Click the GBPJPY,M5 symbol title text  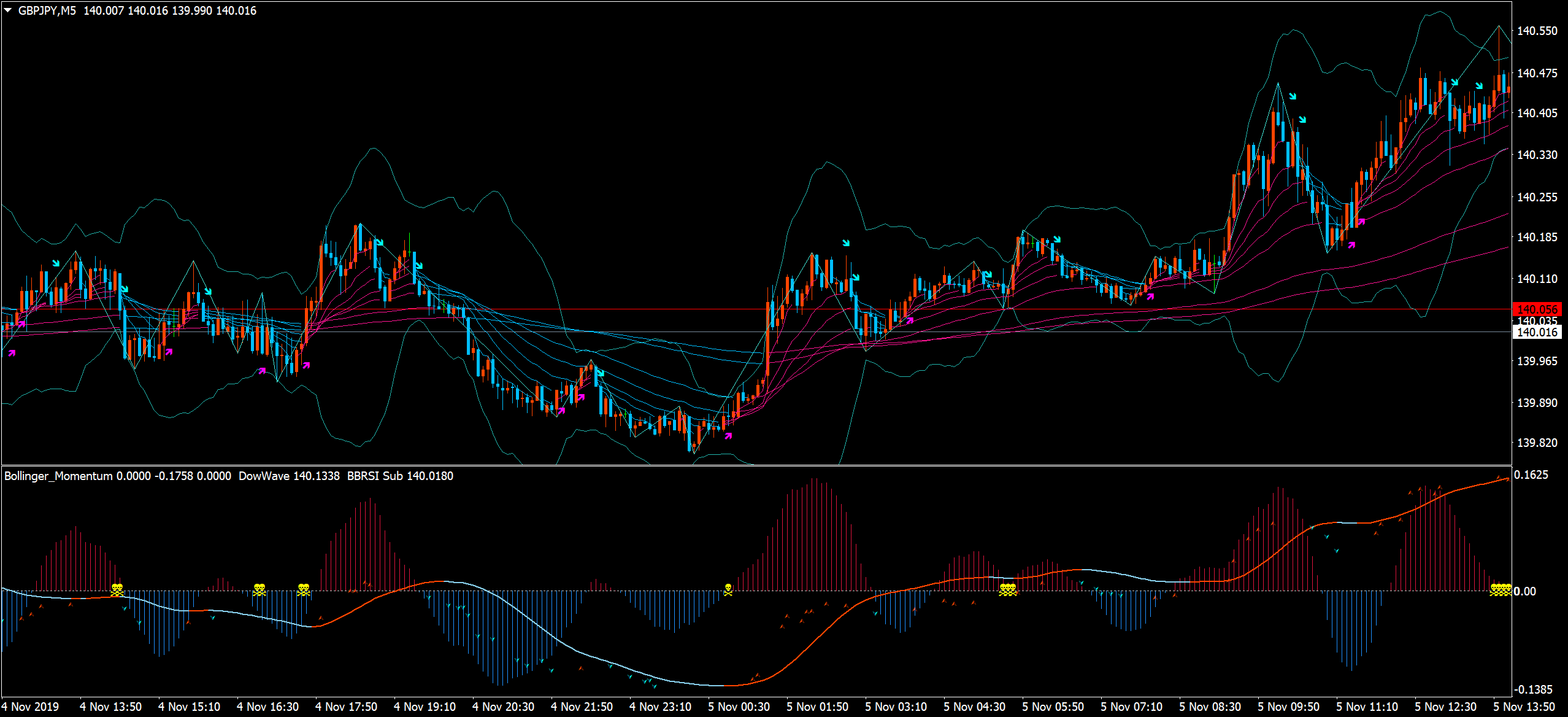[47, 10]
